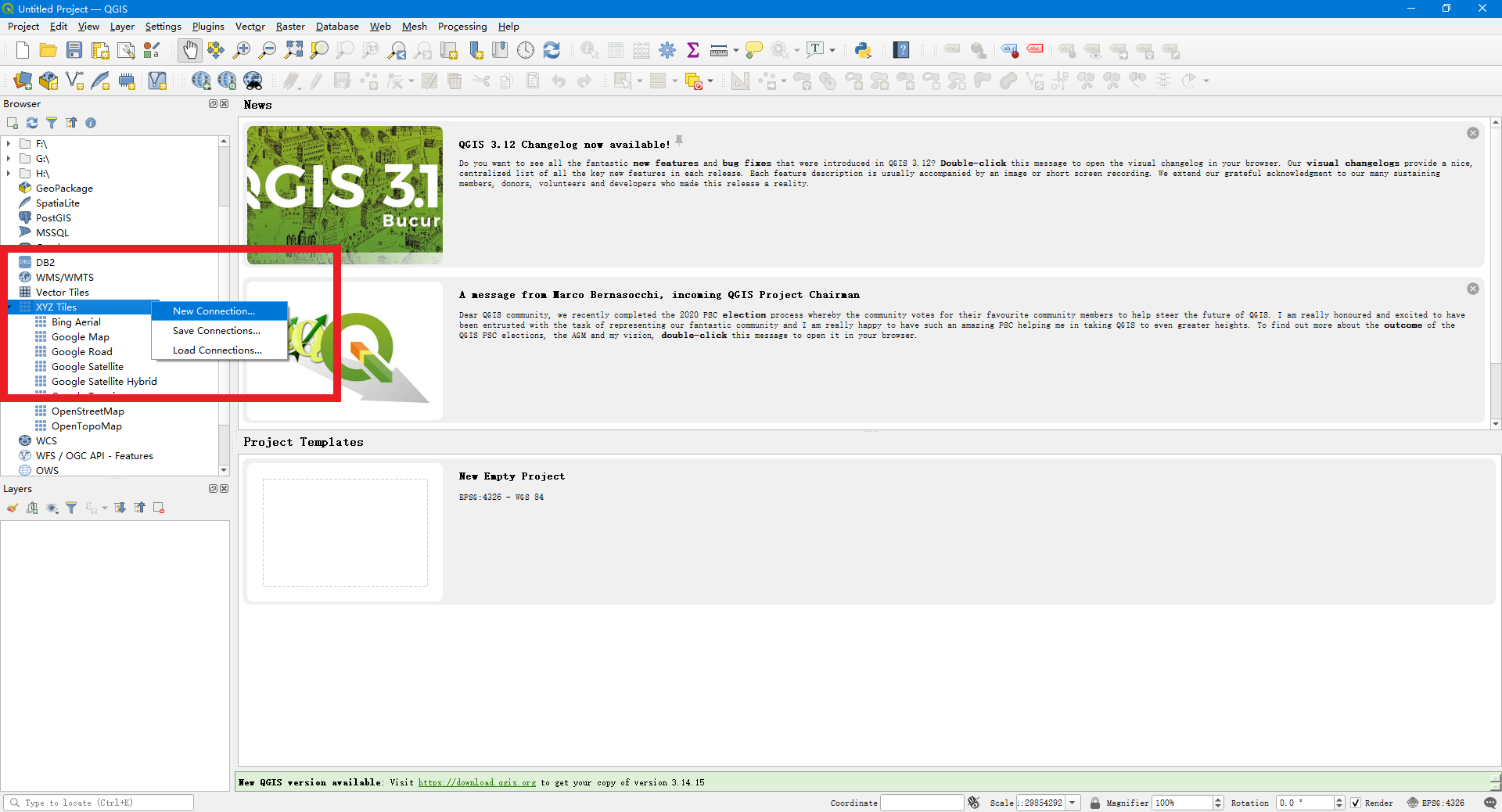The image size is (1502, 812).
Task: Save the project with the floppy icon
Action: coord(74,51)
